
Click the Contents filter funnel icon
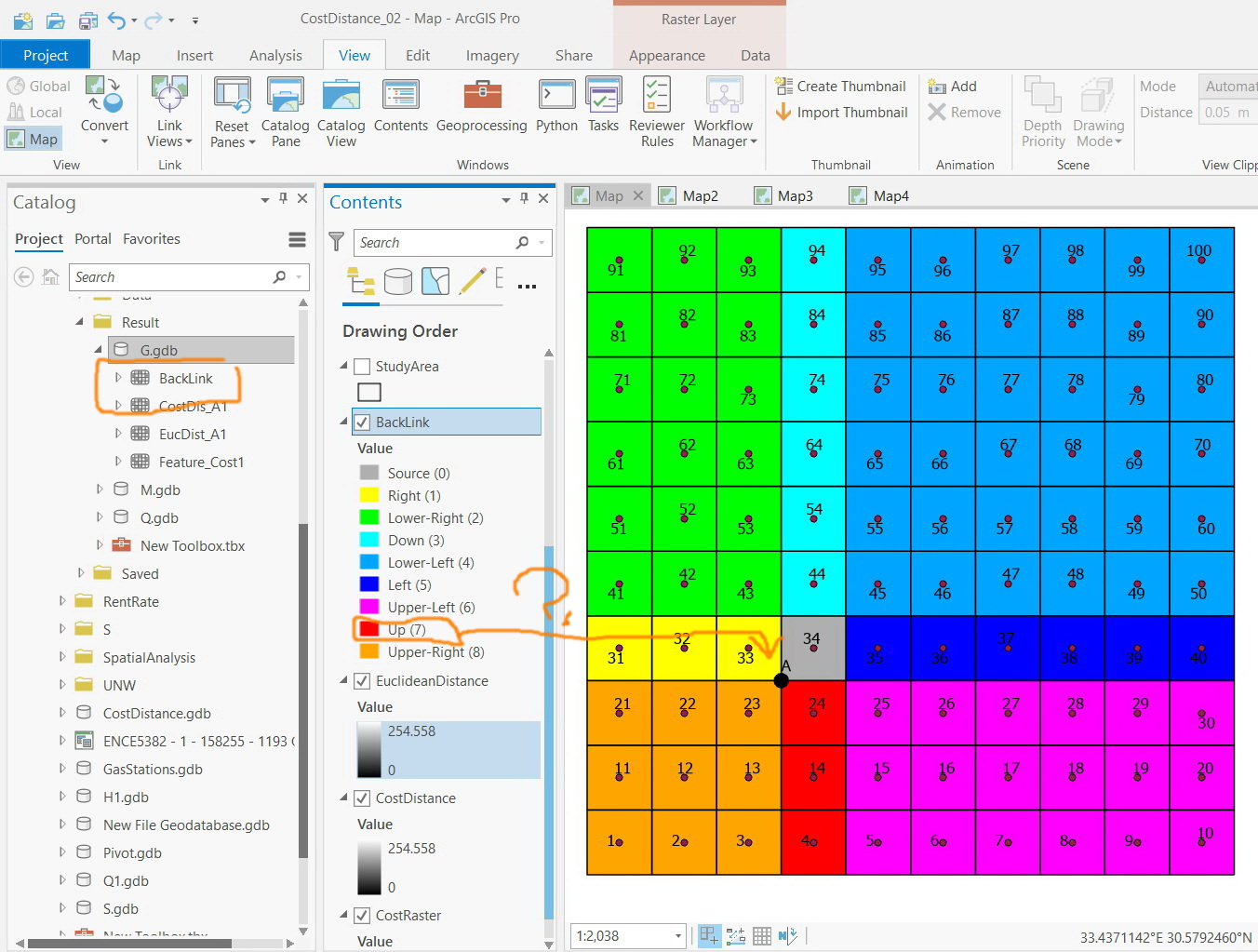tap(337, 242)
